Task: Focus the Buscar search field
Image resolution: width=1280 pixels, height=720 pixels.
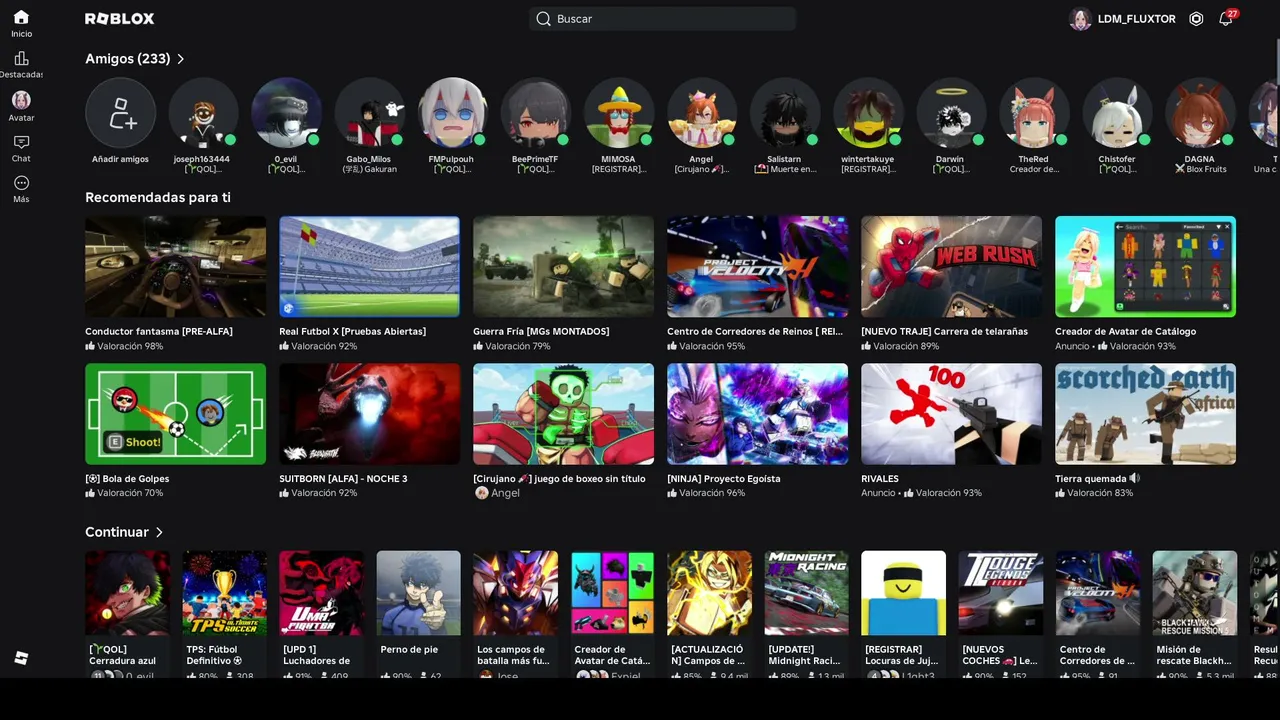Action: (663, 19)
